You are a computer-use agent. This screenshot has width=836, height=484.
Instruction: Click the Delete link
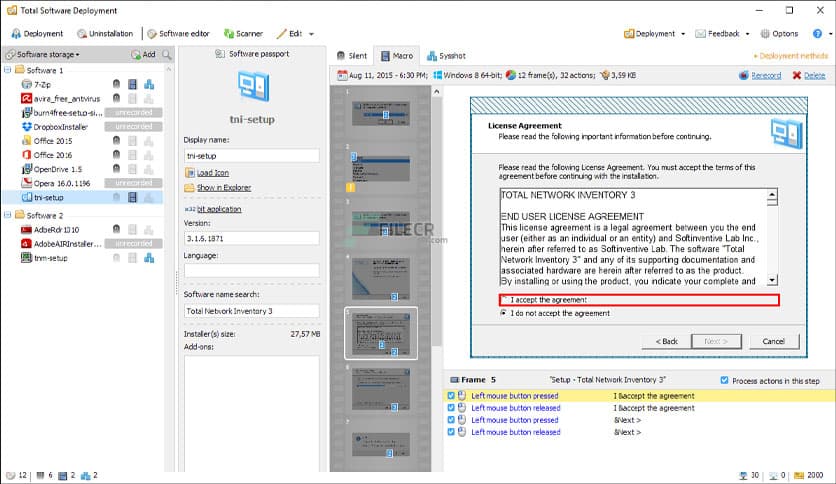(x=814, y=76)
